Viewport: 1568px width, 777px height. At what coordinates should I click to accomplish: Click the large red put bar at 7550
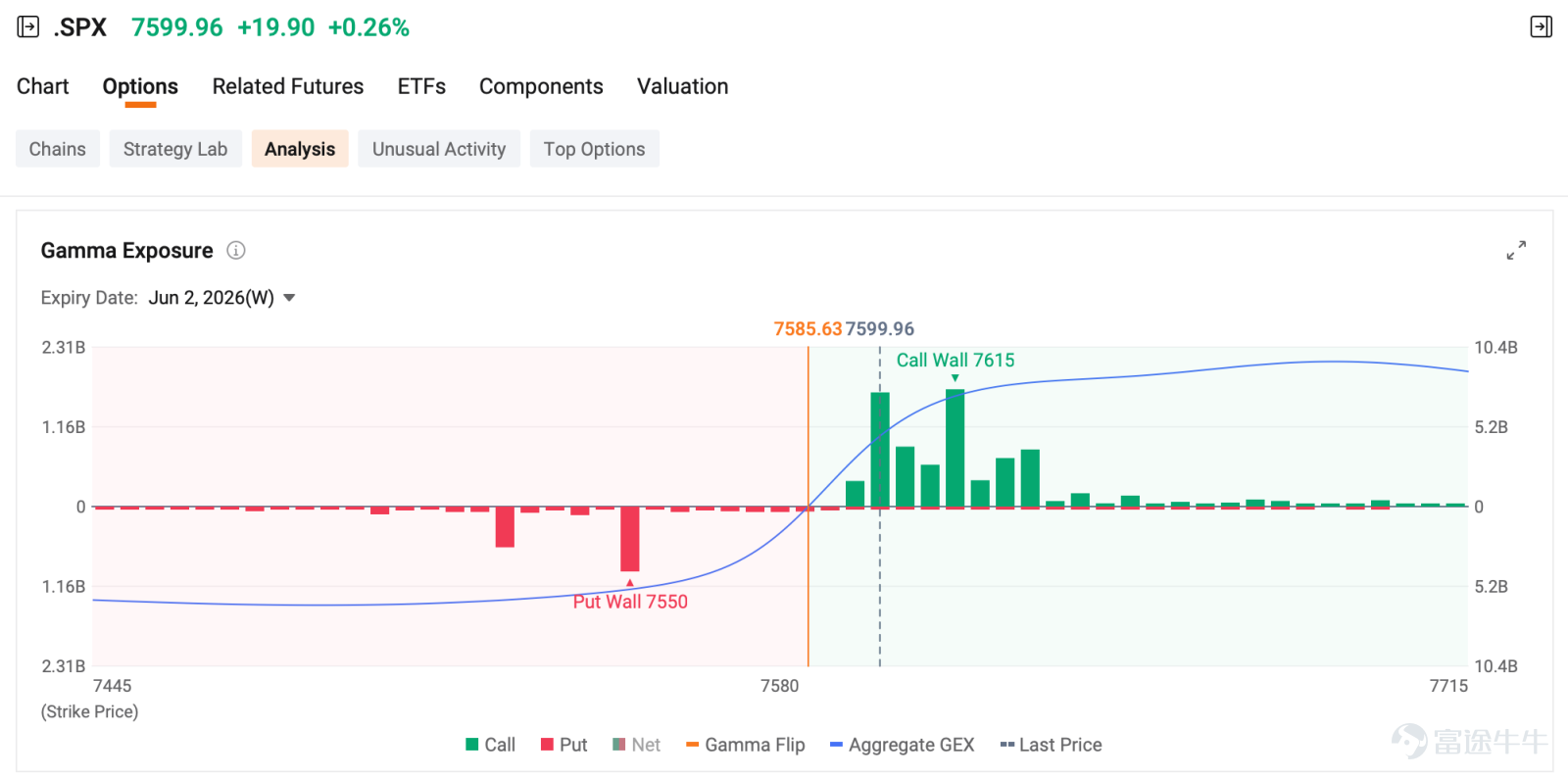630,539
